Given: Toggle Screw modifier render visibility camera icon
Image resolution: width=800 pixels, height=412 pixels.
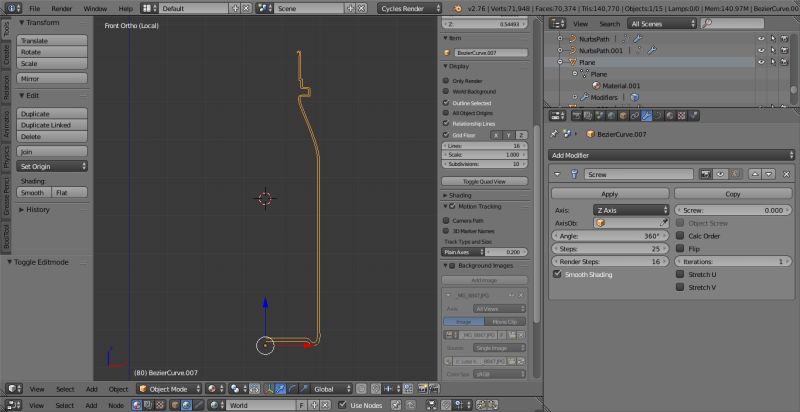Looking at the screenshot, I should point(706,174).
